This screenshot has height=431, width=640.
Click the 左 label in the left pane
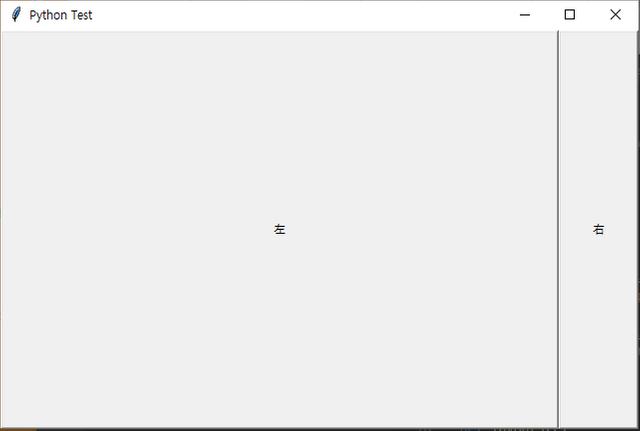[x=280, y=229]
